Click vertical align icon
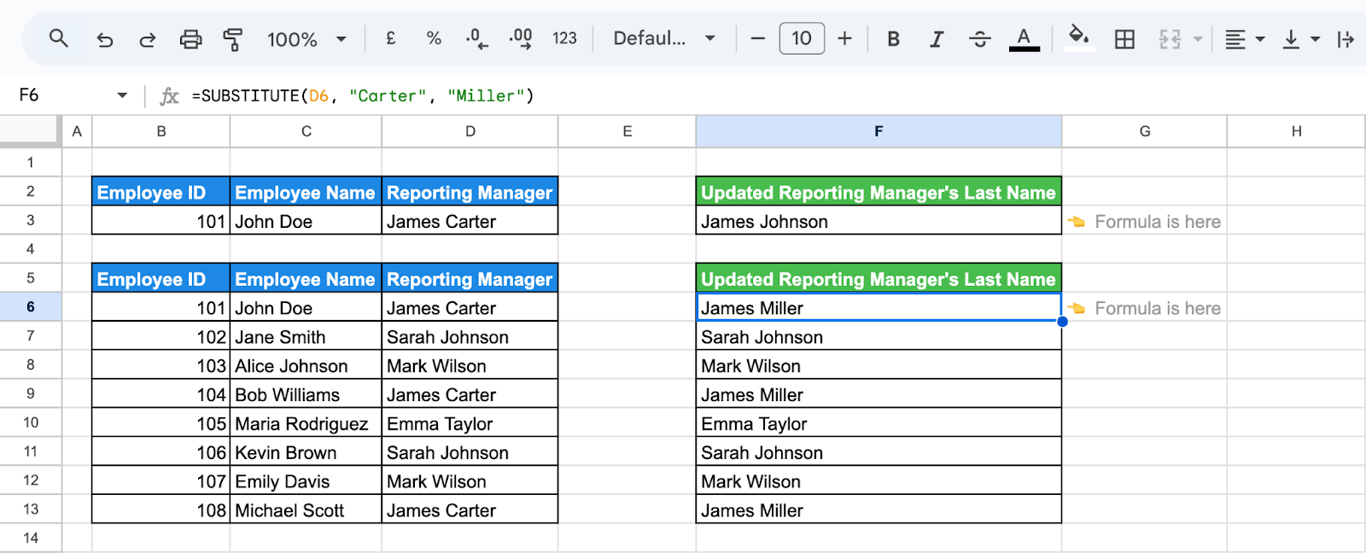Viewport: 1366px width, 553px height. 1291,39
